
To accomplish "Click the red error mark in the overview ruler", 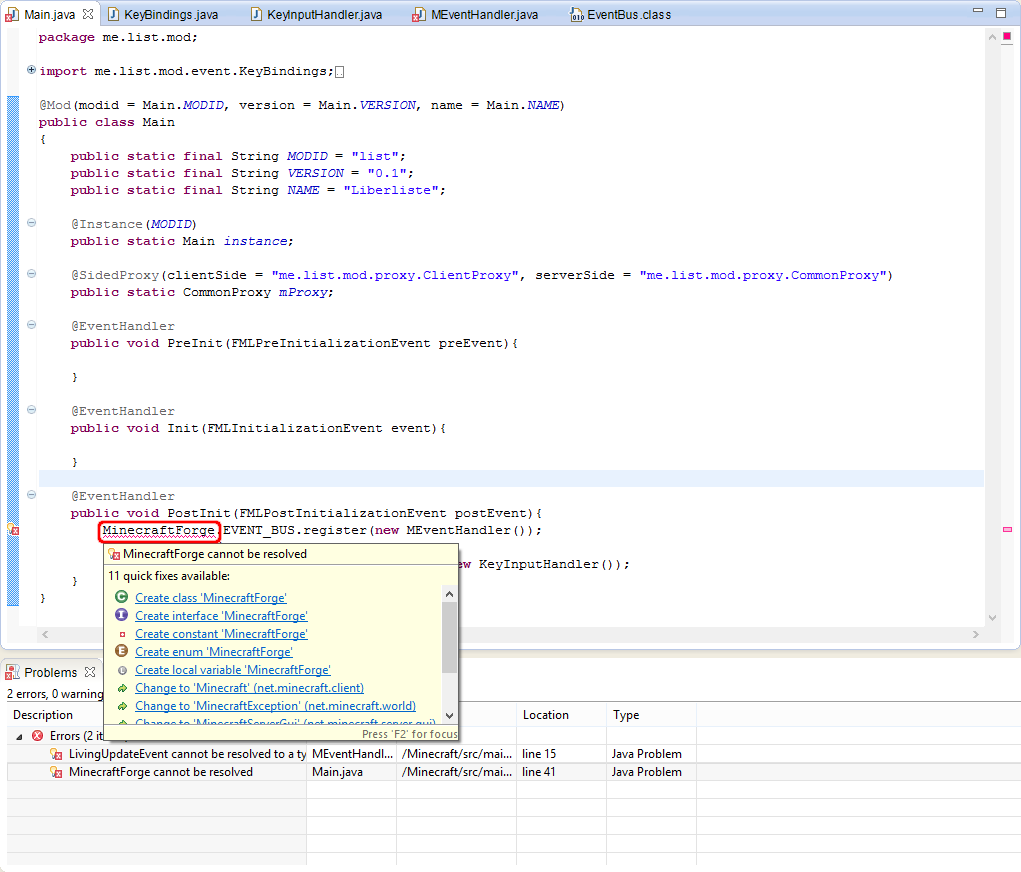I will coord(1007,529).
